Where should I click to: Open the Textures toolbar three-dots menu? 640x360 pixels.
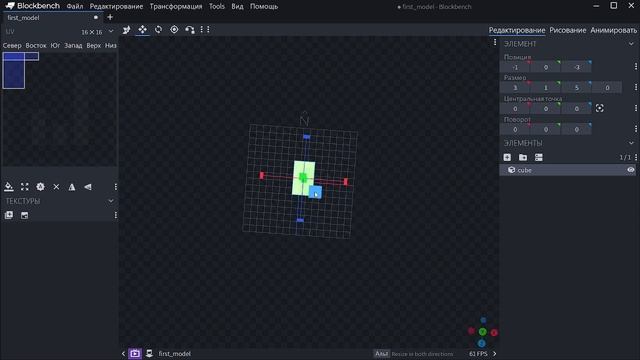[116, 215]
